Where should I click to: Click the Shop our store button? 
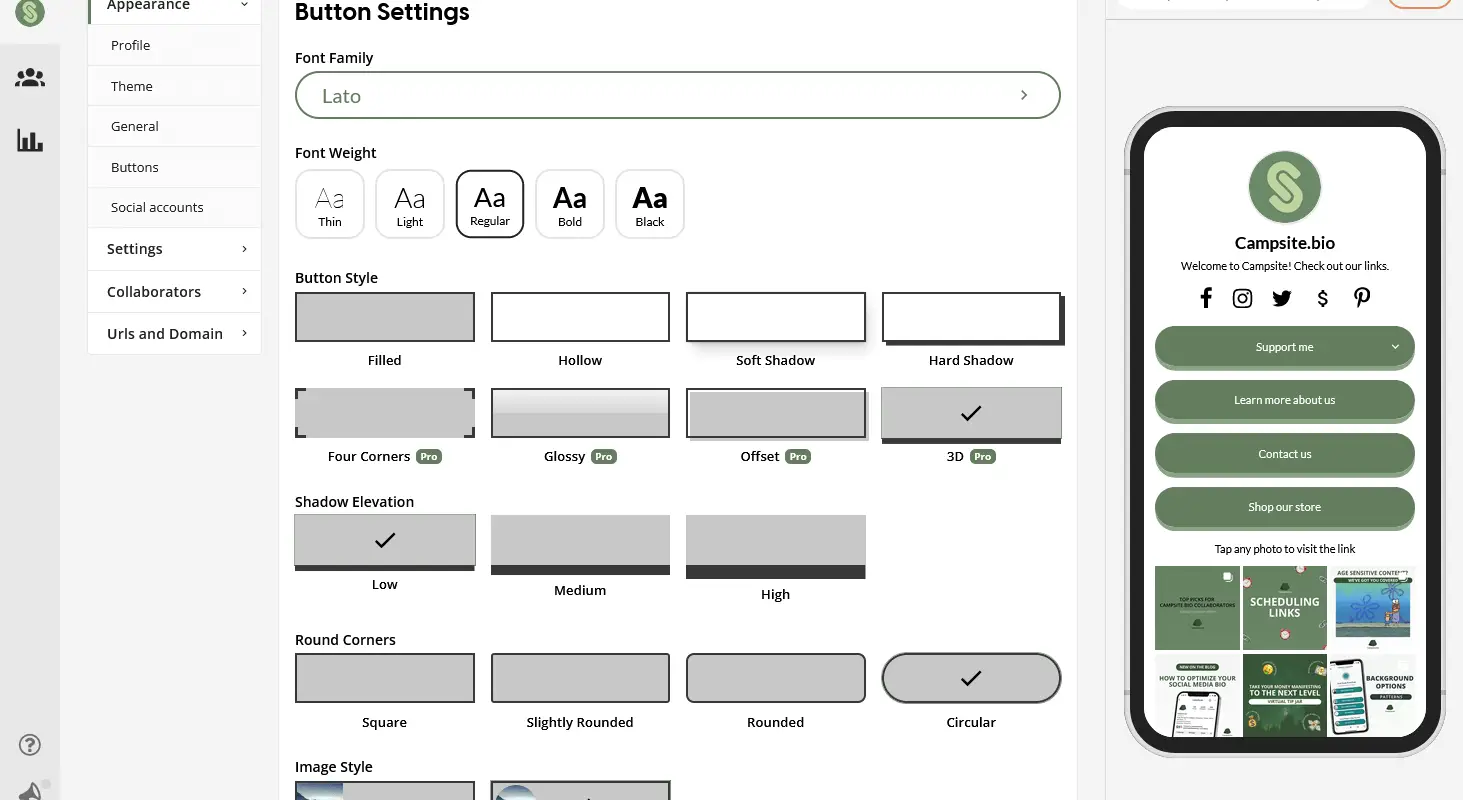[1285, 507]
